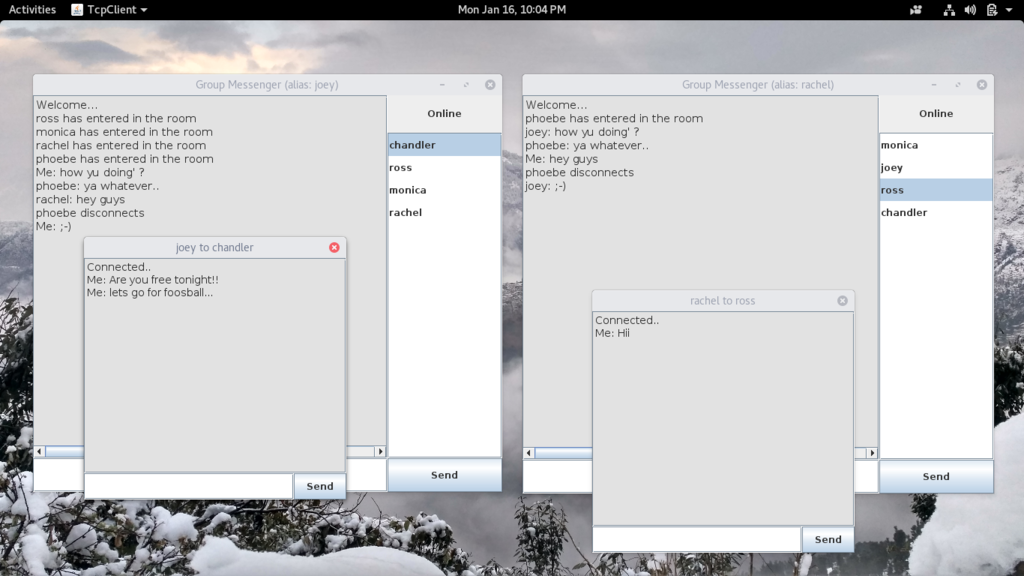Screen dimensions: 1024x576
Task: Click 'Me: lets go for foosball...' message
Action: click(150, 293)
